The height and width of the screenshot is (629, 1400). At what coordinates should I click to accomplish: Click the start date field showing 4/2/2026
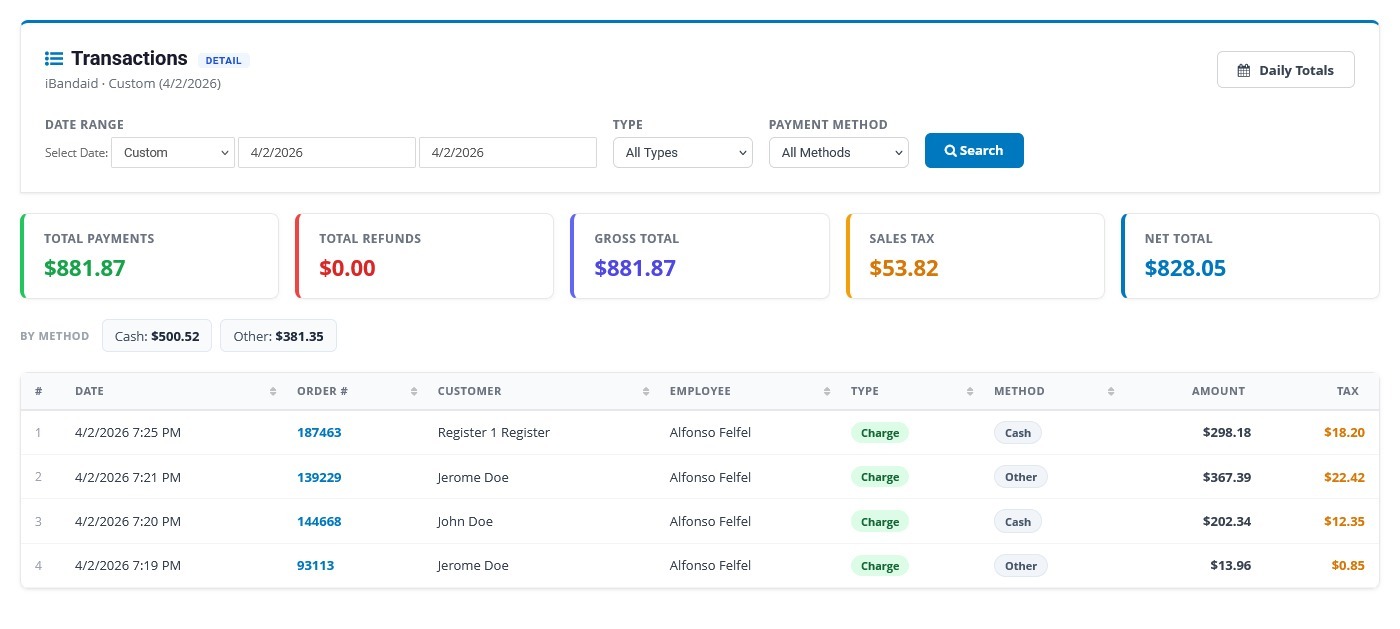(327, 152)
